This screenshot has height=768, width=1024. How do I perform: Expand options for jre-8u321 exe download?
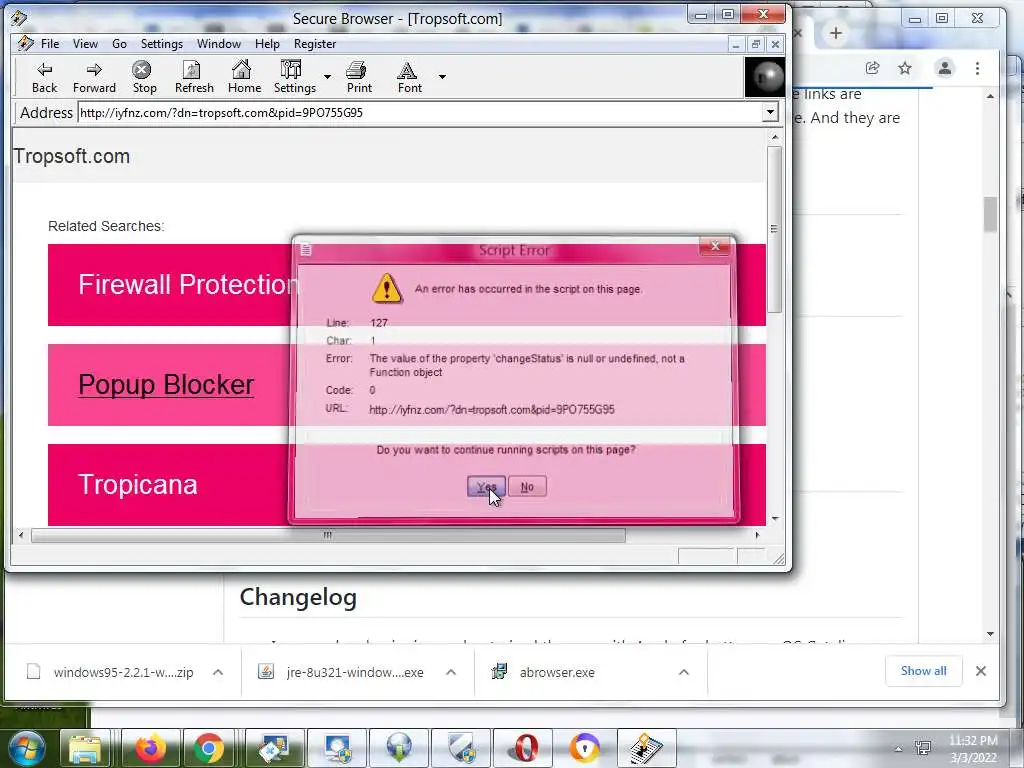(451, 672)
